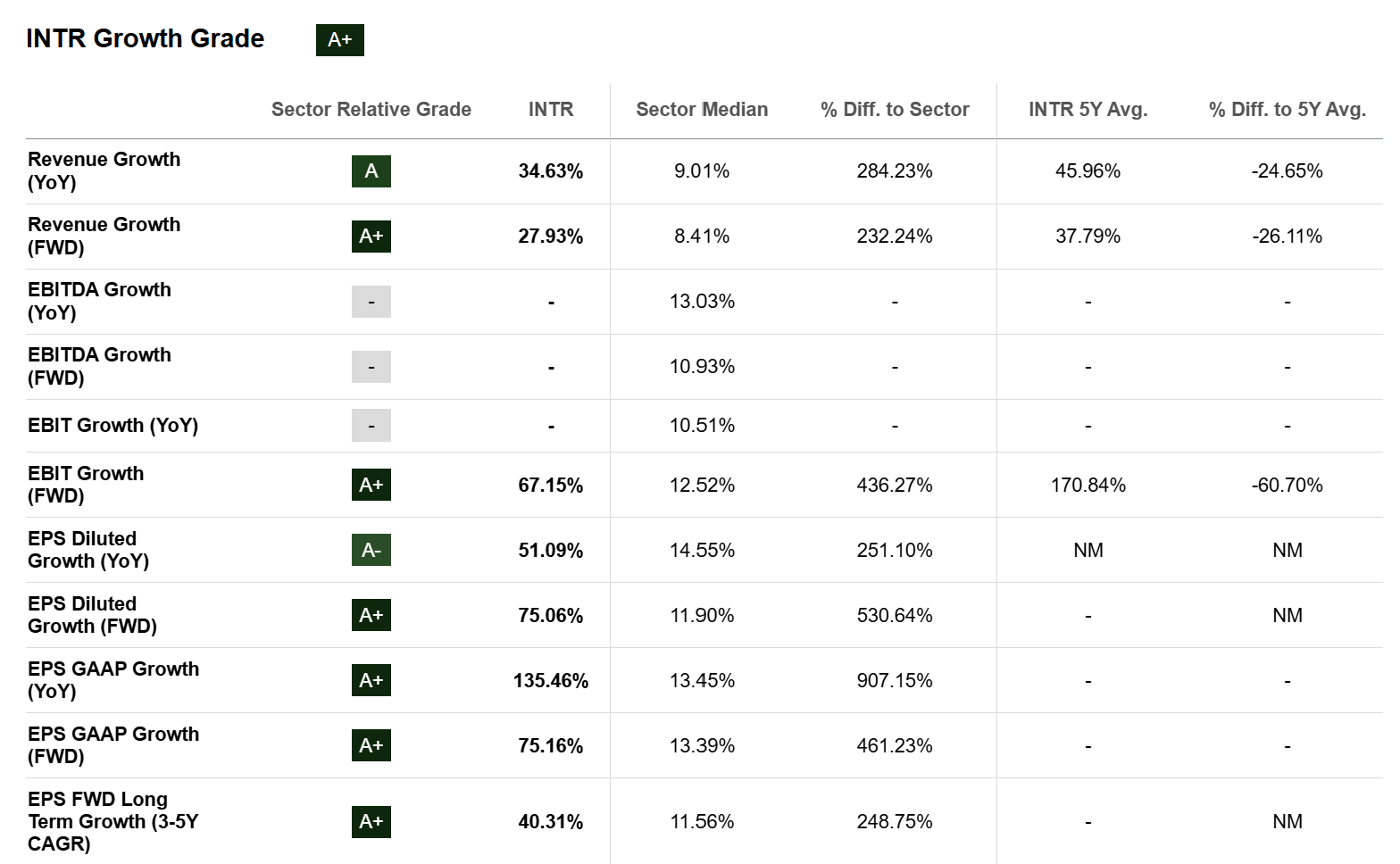Click the Sector Median column header

pos(702,110)
